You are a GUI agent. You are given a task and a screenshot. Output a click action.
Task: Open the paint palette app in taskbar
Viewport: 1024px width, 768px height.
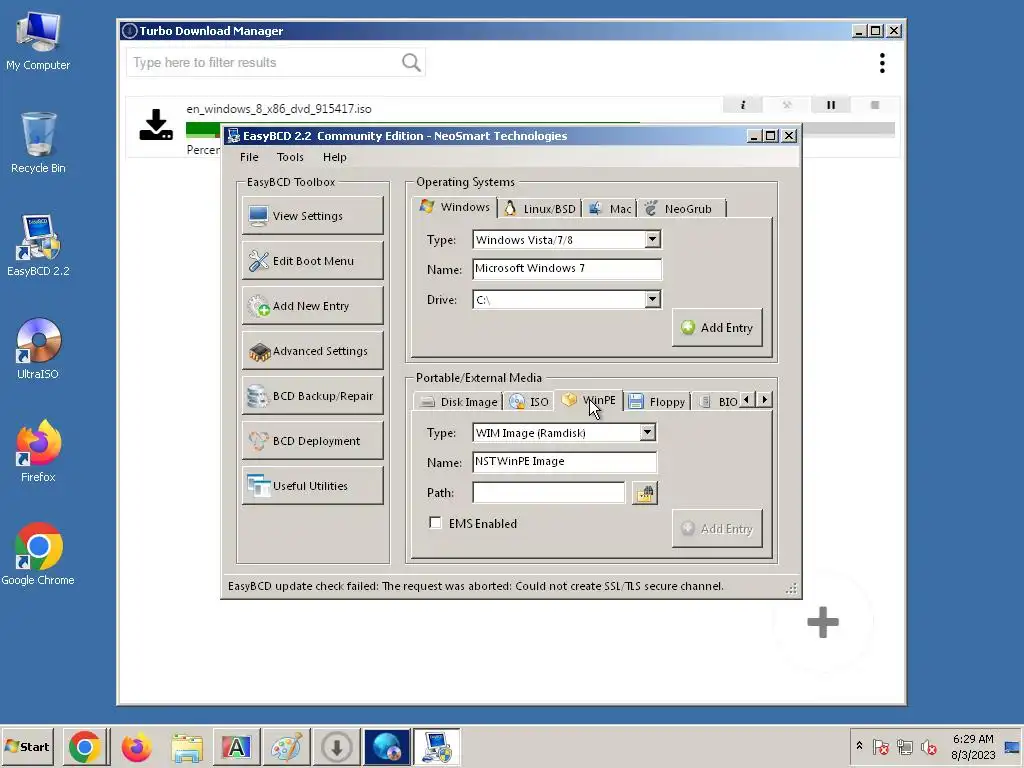pos(286,747)
